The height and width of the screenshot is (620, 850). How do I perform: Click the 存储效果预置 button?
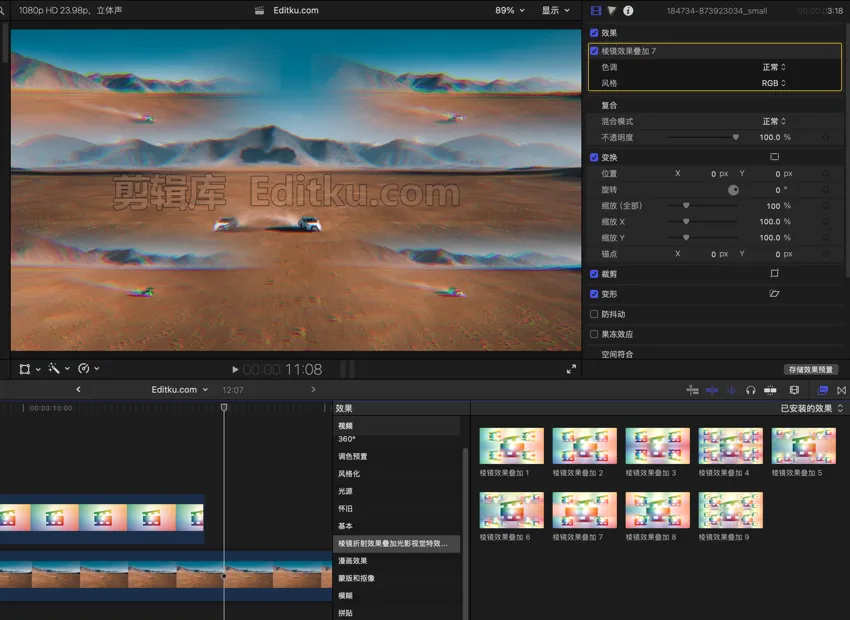pos(810,369)
